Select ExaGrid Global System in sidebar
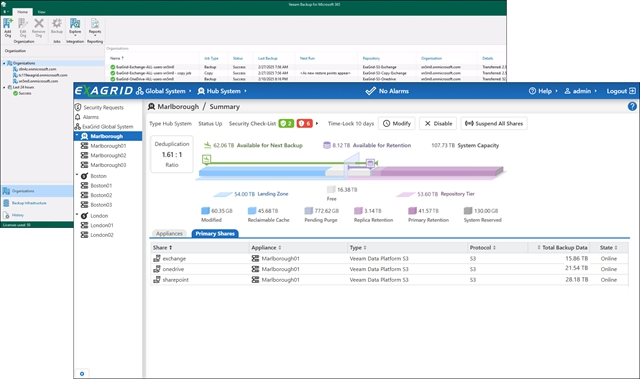 pos(104,127)
